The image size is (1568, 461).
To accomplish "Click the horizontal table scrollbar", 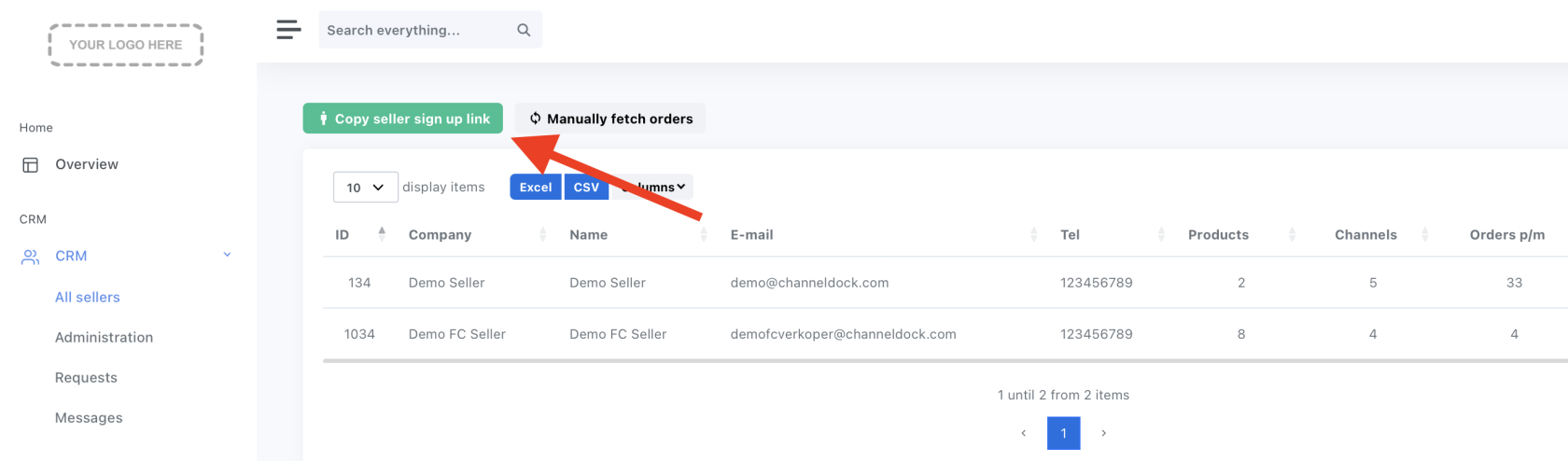I will click(945, 360).
